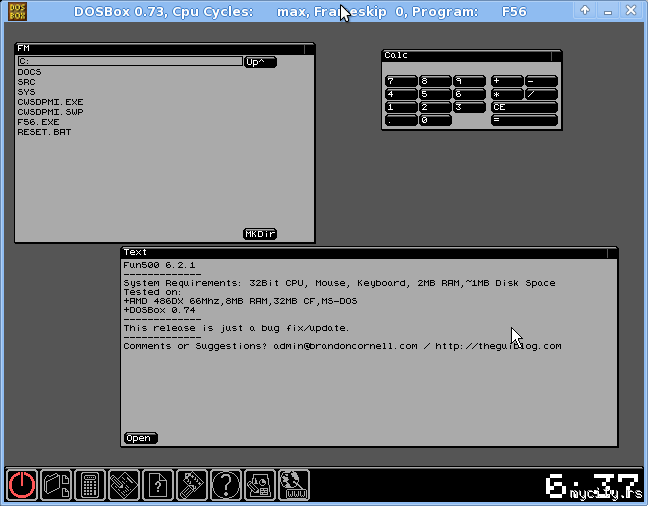Click the Calc window title bar corner box
The width and height of the screenshot is (648, 506).
pyautogui.click(x=556, y=56)
